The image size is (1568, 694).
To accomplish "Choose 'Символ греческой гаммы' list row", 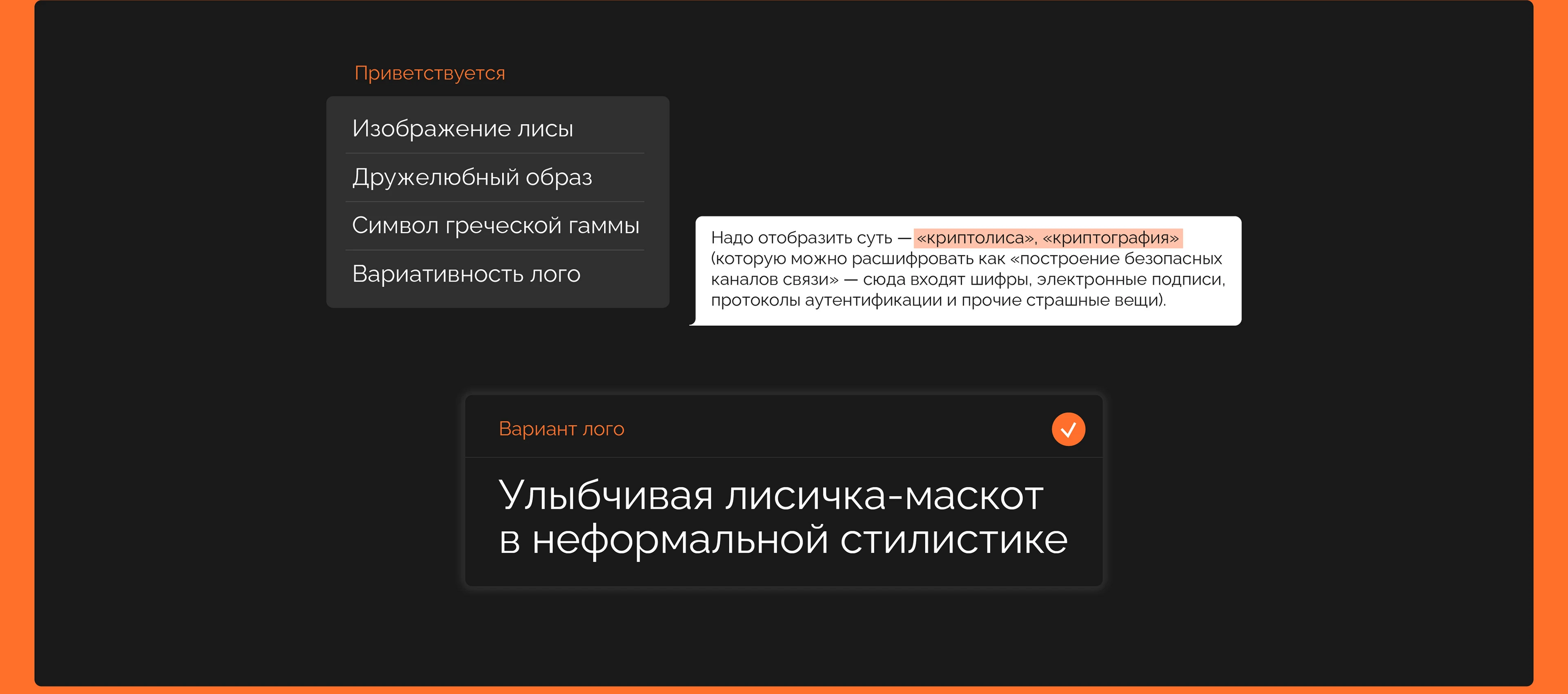I will coord(495,226).
